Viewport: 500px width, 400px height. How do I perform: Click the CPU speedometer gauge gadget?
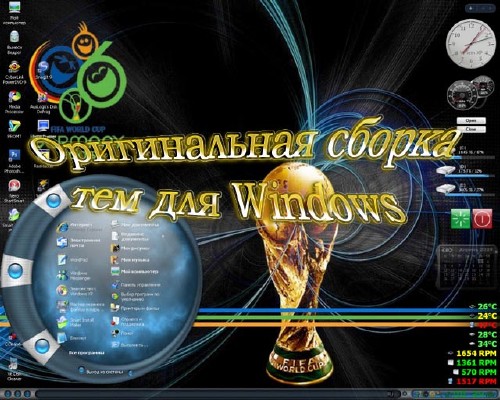click(462, 95)
